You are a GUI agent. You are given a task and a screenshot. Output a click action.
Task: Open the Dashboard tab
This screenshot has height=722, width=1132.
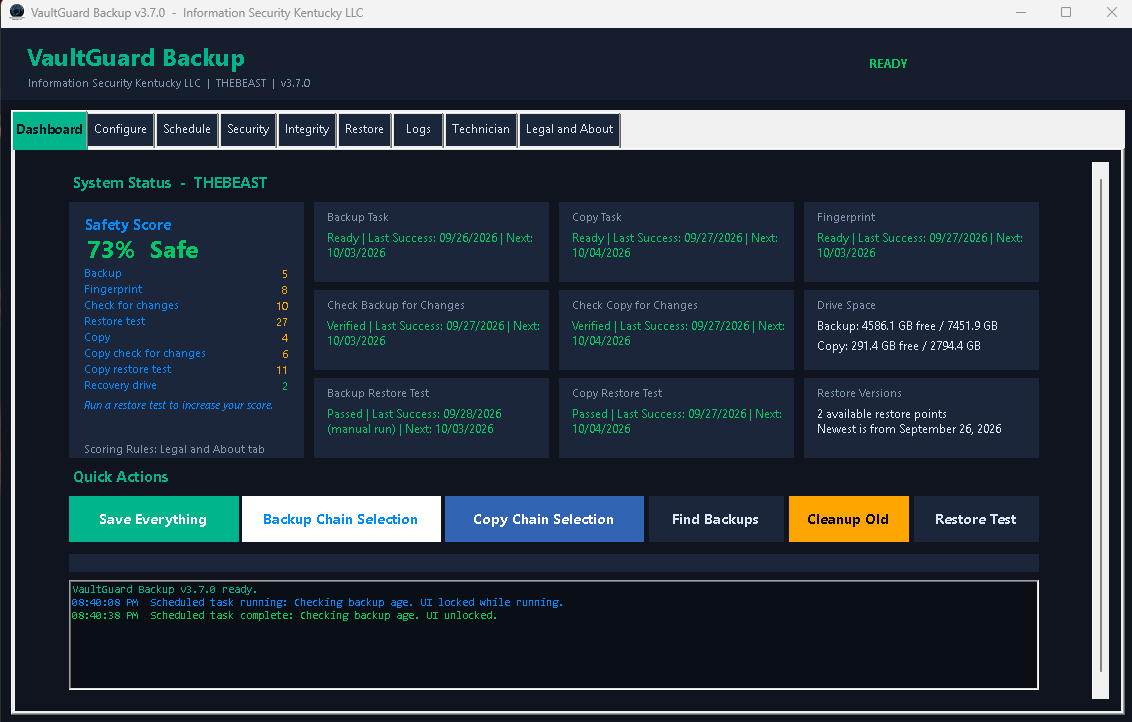tap(50, 130)
